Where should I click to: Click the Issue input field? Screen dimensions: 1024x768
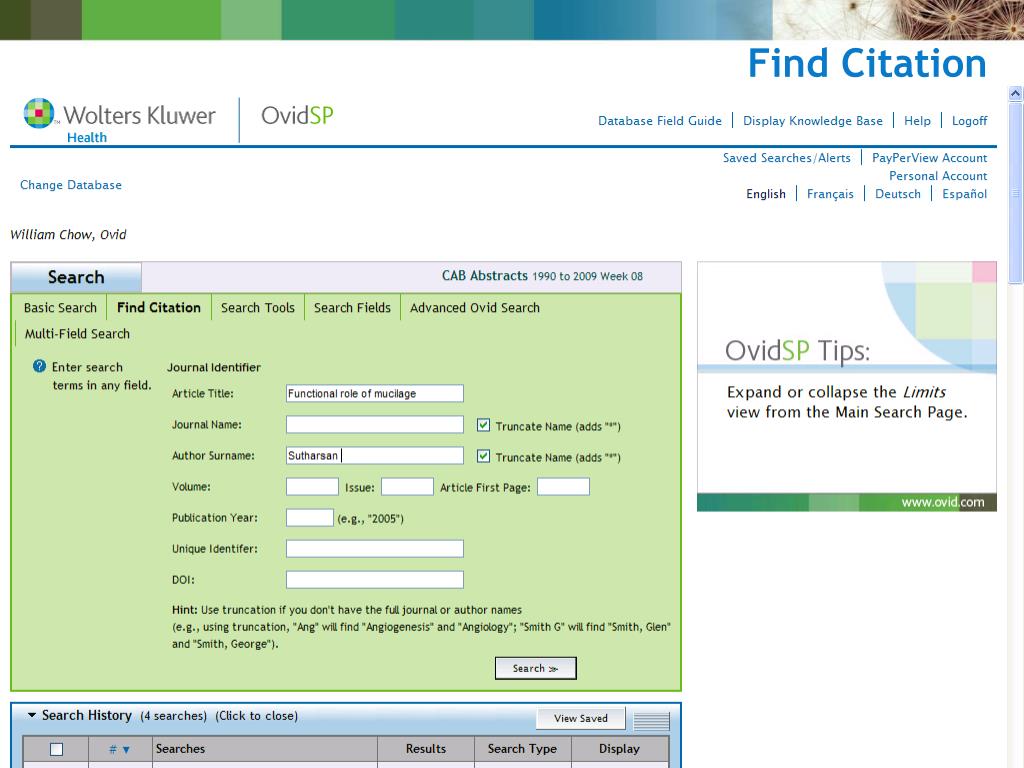pos(407,487)
